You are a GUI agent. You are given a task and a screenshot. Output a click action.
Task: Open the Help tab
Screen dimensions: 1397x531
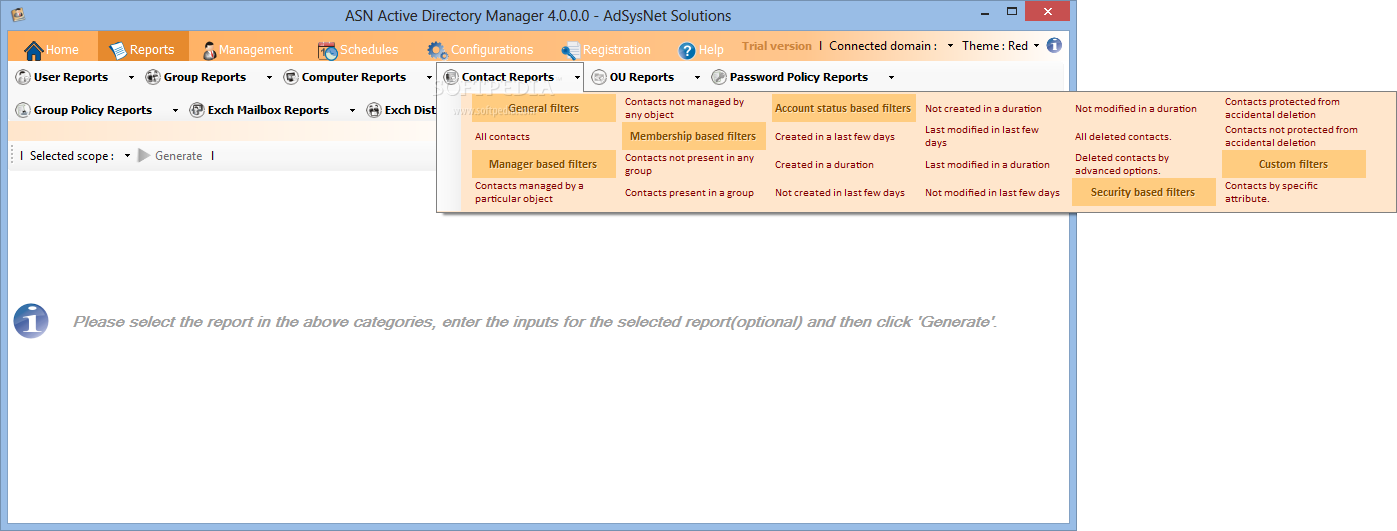coord(701,49)
